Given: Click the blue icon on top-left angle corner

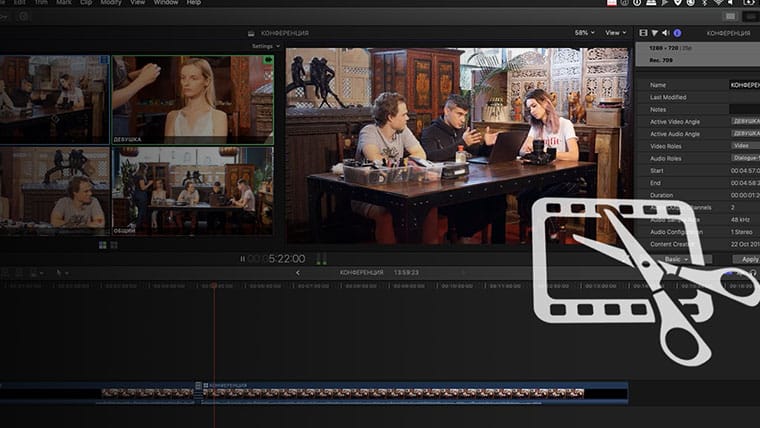Looking at the screenshot, I should click(x=104, y=60).
